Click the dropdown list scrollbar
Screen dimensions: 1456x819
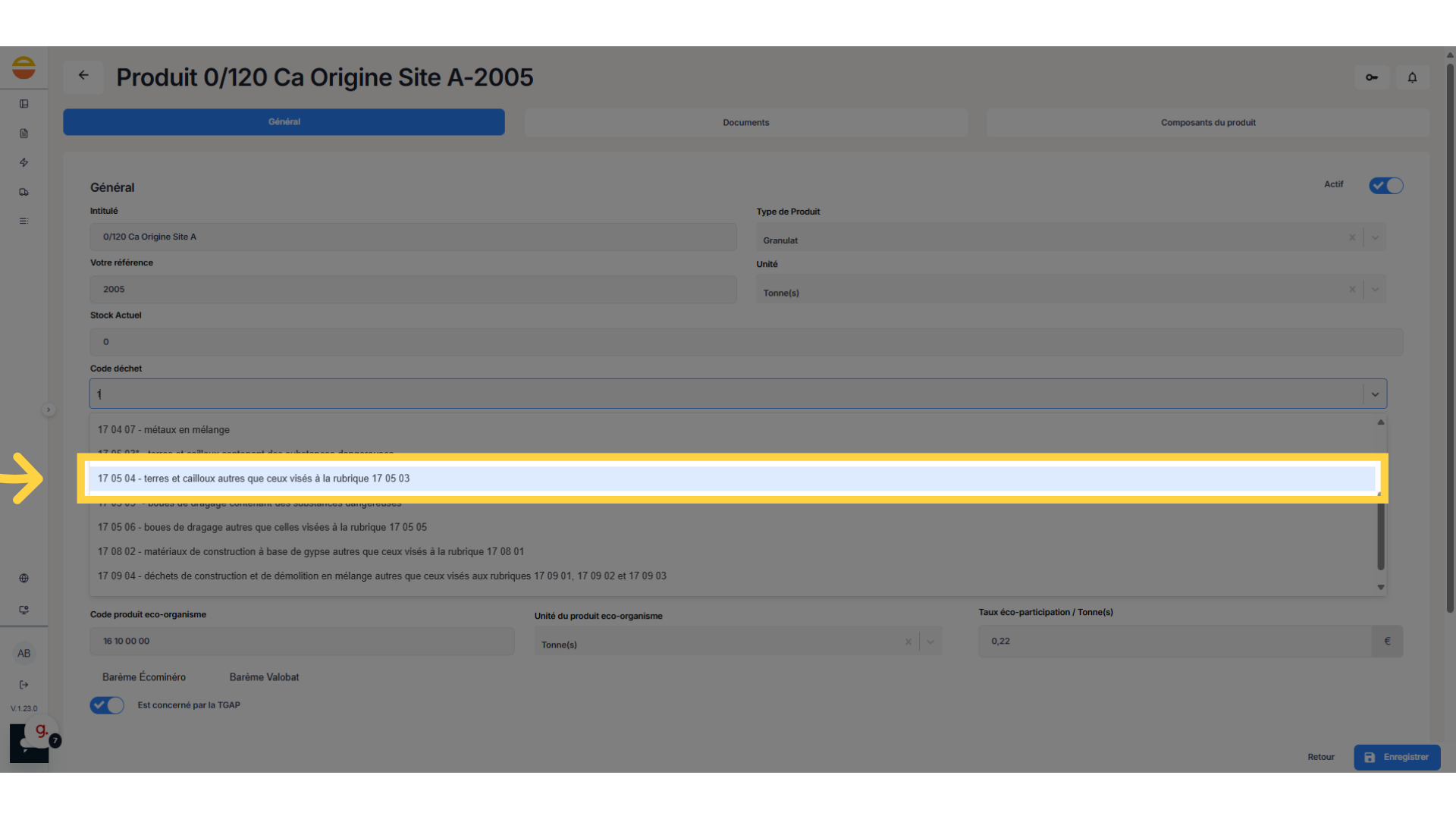coord(1381,531)
